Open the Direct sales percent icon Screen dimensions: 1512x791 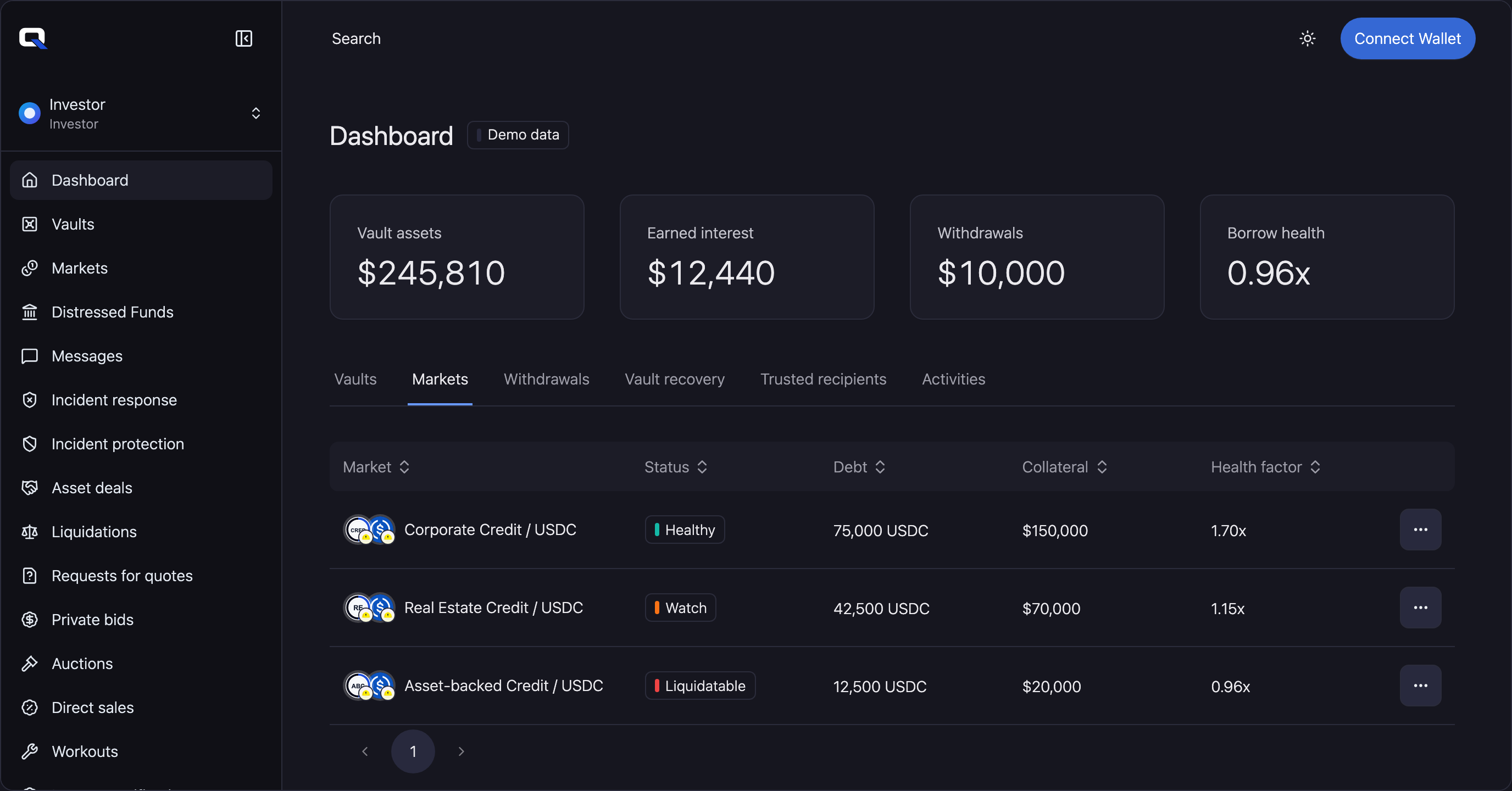pyautogui.click(x=30, y=708)
